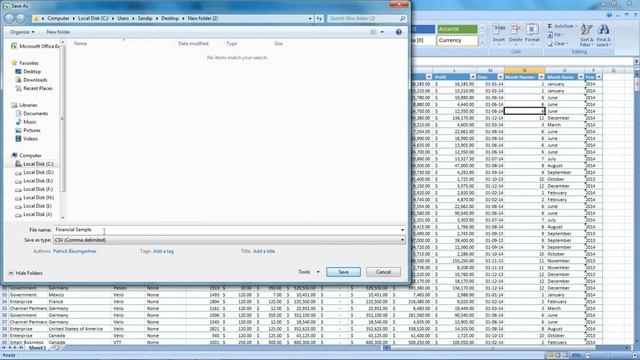Click the New folder button
This screenshot has width=640, height=360.
(58, 32)
